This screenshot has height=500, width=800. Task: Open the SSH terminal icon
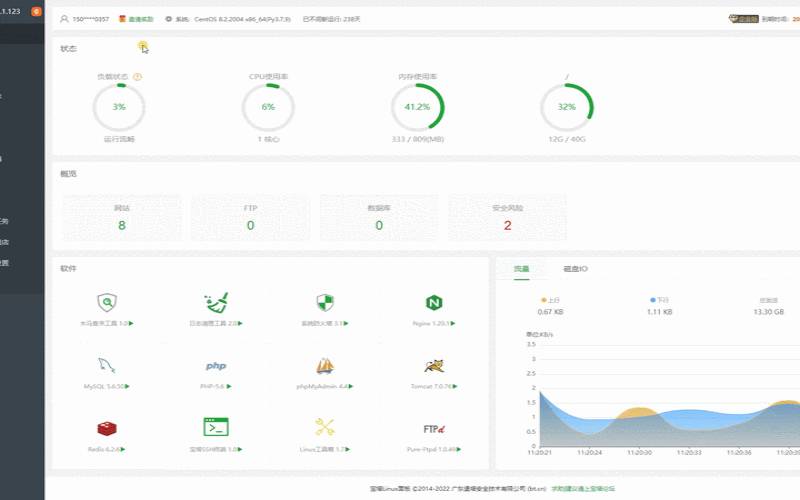point(216,427)
